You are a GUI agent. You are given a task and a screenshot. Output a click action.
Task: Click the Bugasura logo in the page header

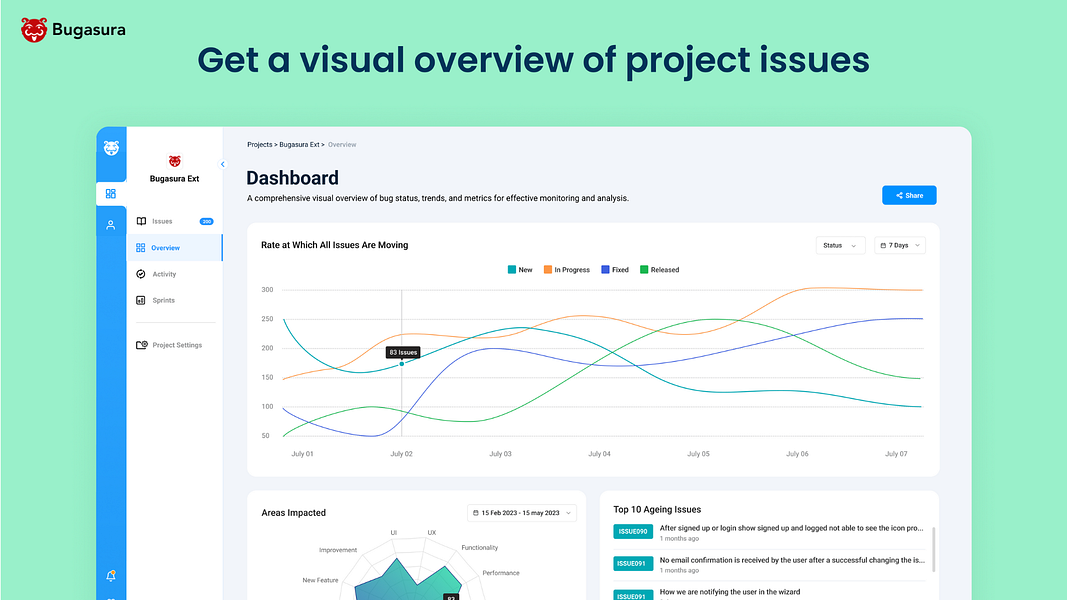[x=73, y=30]
